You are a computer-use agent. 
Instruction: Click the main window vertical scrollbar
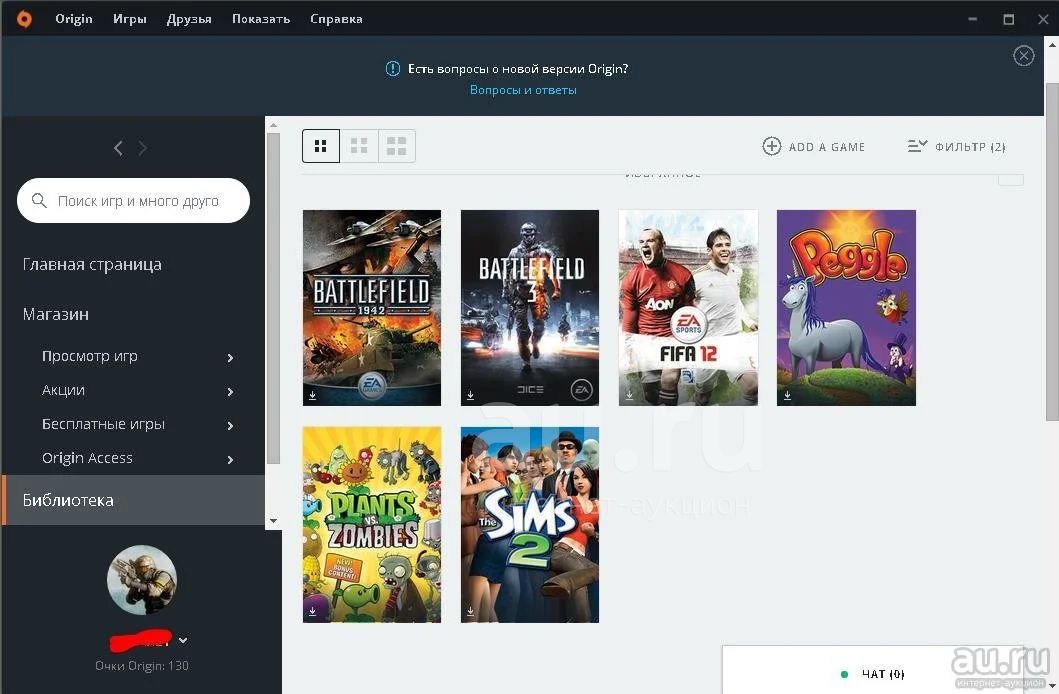click(1052, 251)
